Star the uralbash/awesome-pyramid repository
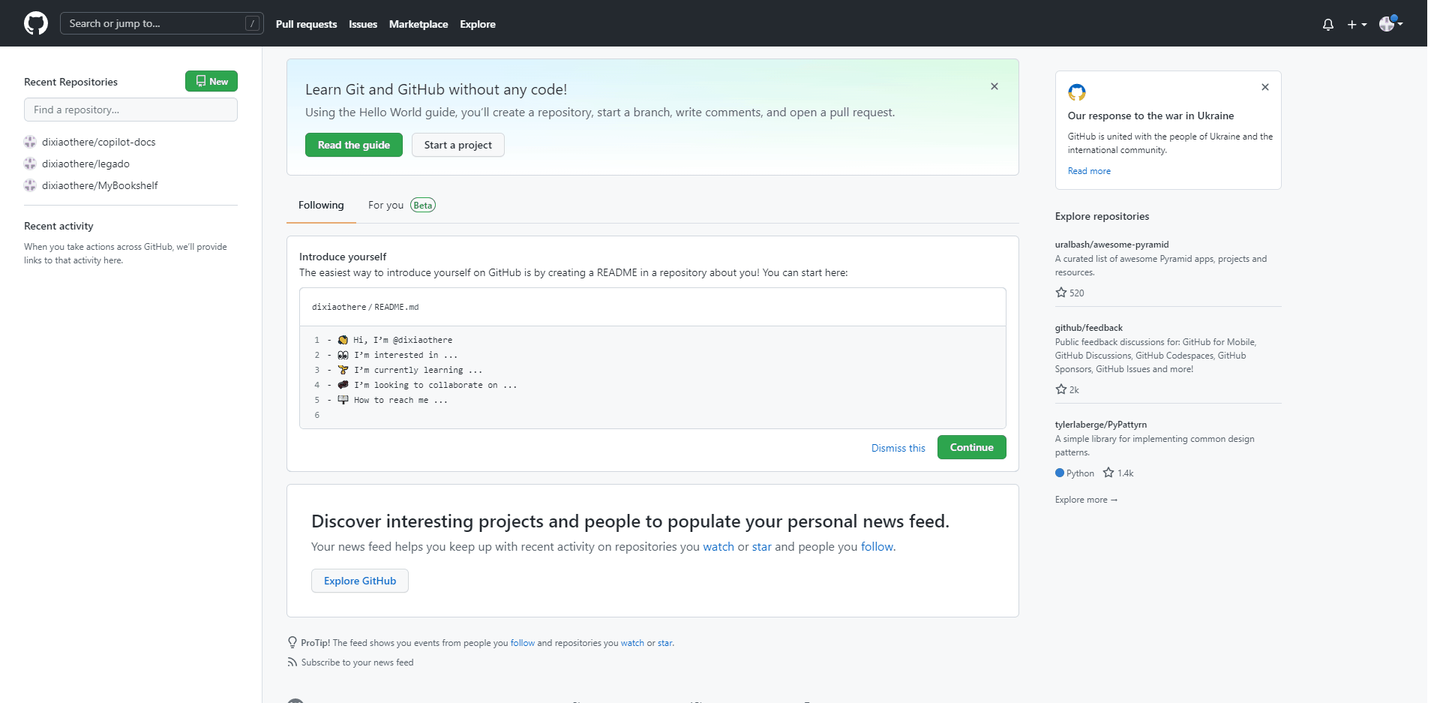The width and height of the screenshot is (1440, 703). (x=1061, y=293)
